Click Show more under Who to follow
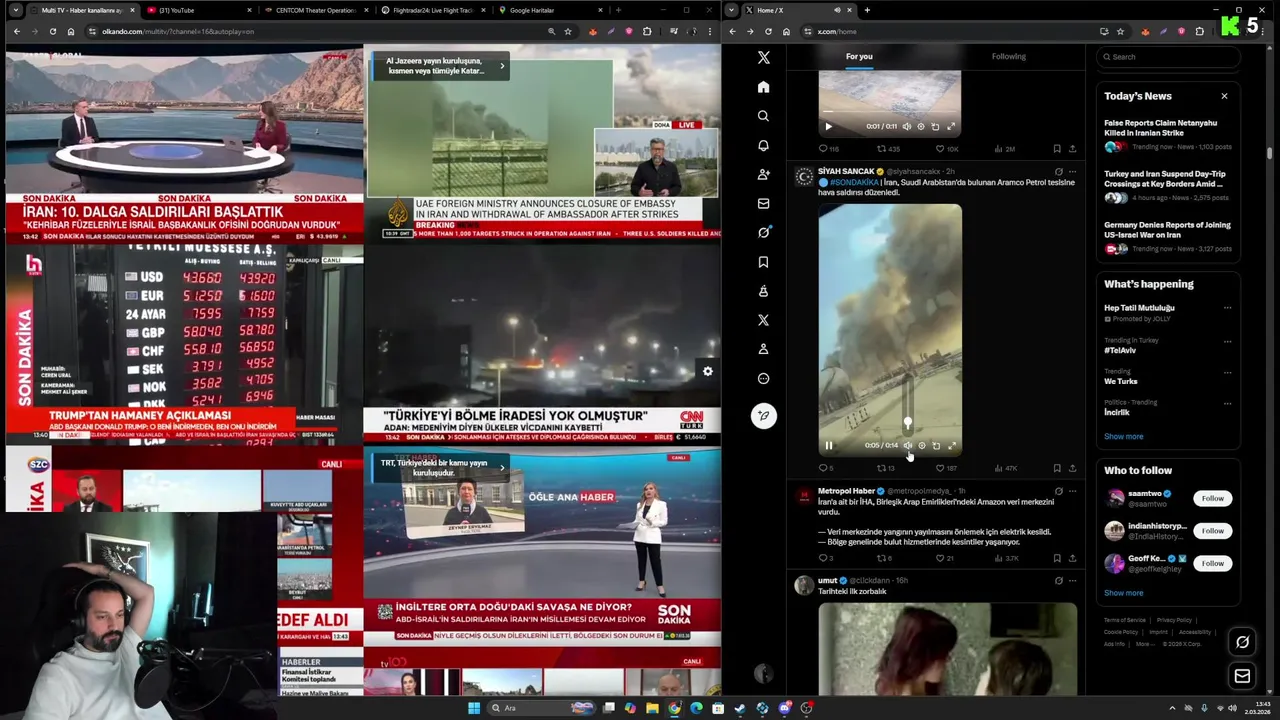The width and height of the screenshot is (1280, 720). pos(1123,593)
